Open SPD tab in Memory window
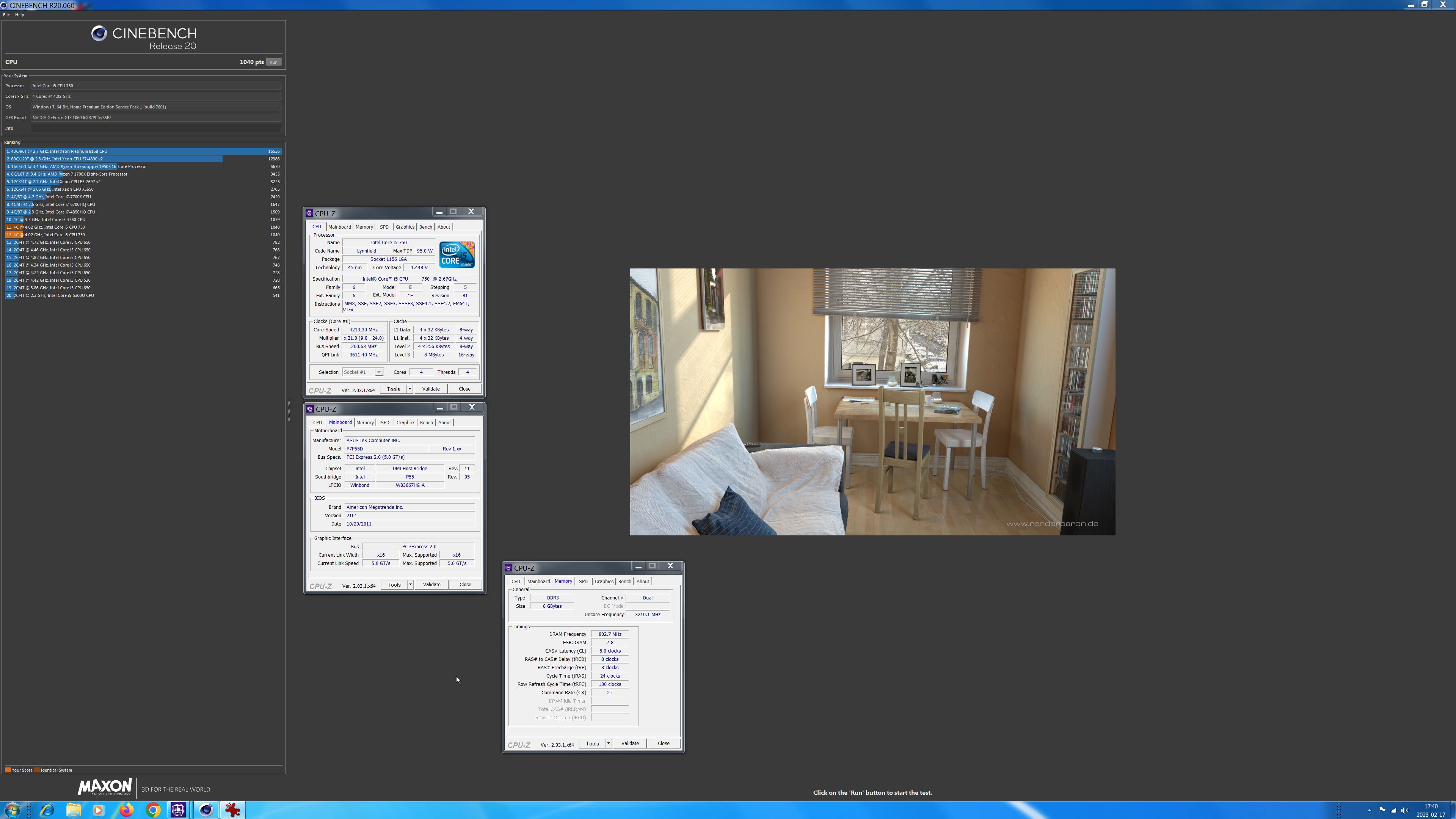Viewport: 1456px width, 819px height. tap(583, 581)
